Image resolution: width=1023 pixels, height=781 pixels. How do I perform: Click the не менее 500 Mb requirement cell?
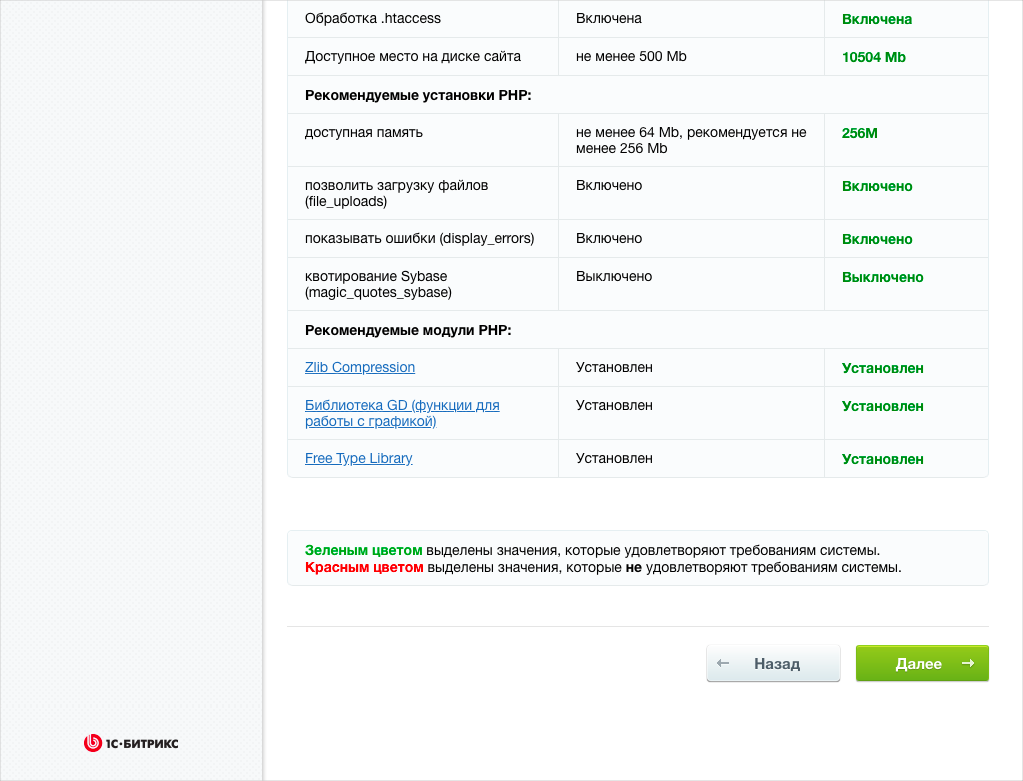[631, 57]
